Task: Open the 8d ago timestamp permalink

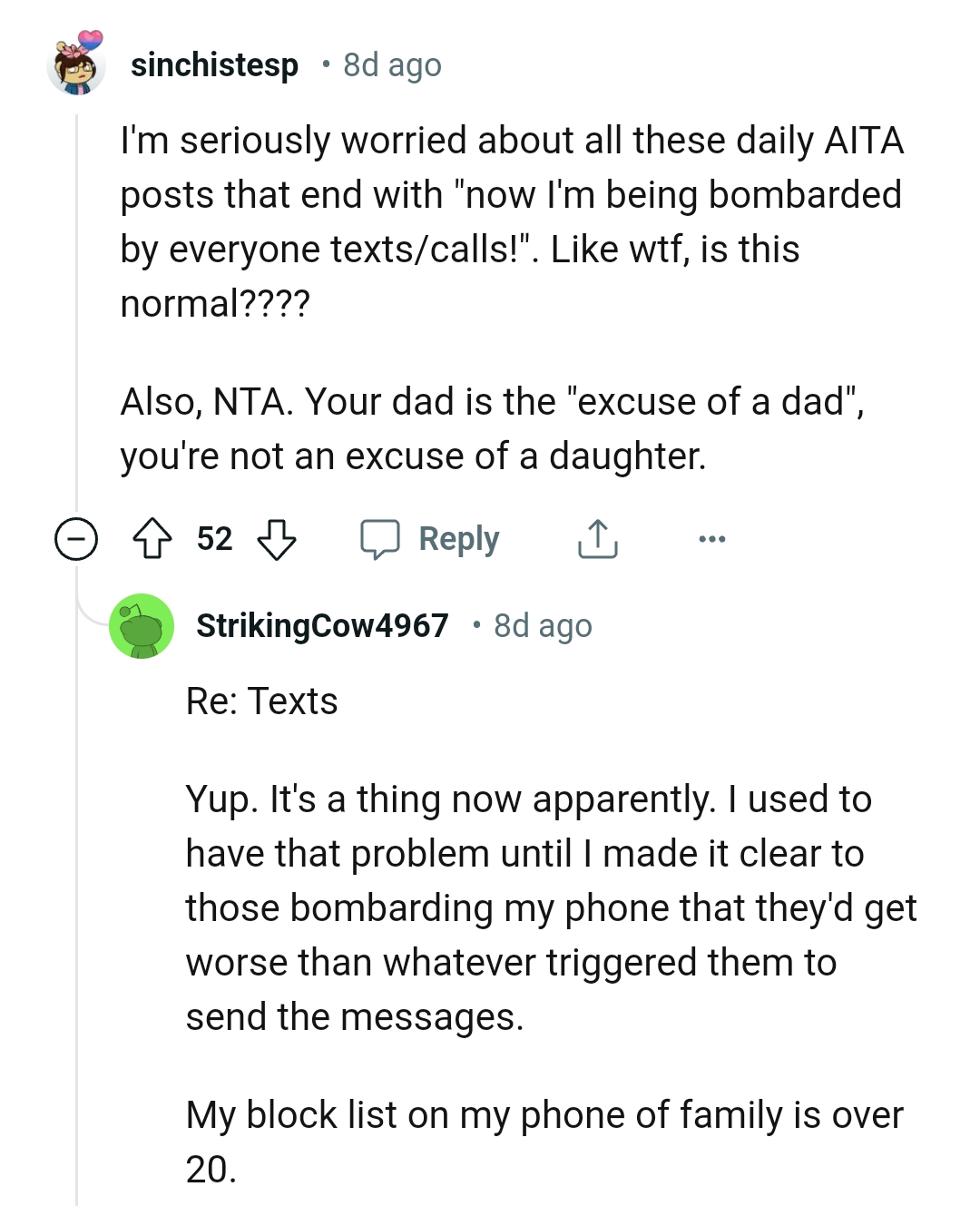Action: click(x=390, y=64)
